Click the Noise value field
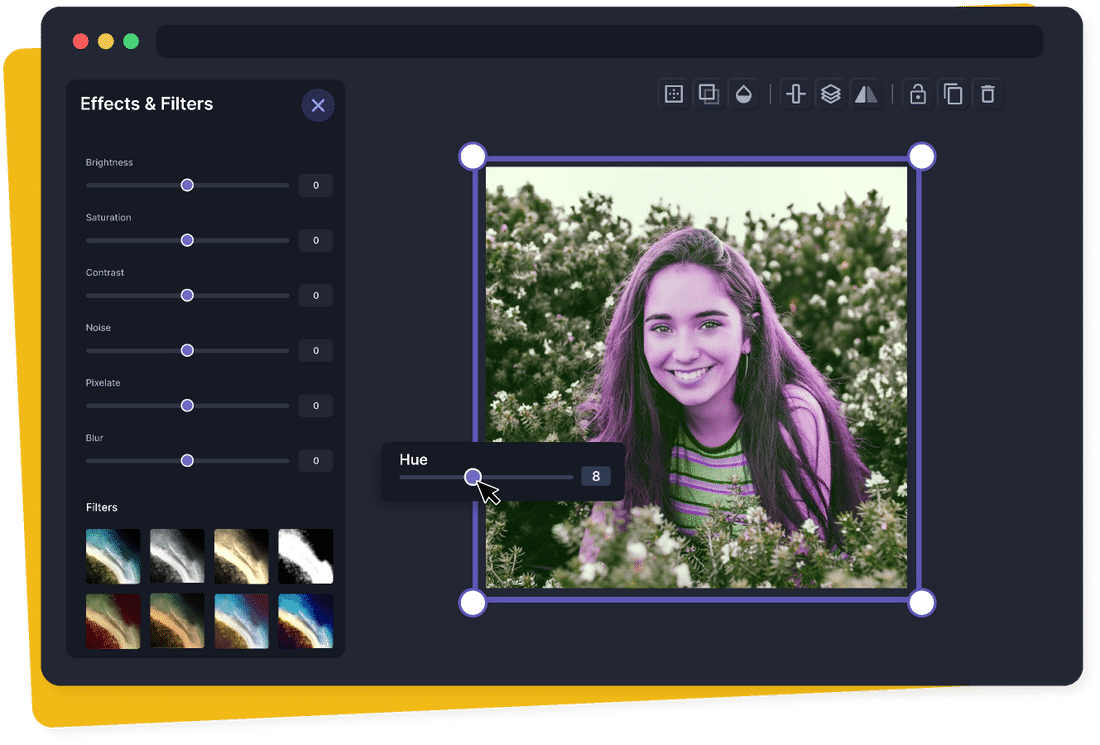This screenshot has width=1100, height=745. click(x=316, y=350)
